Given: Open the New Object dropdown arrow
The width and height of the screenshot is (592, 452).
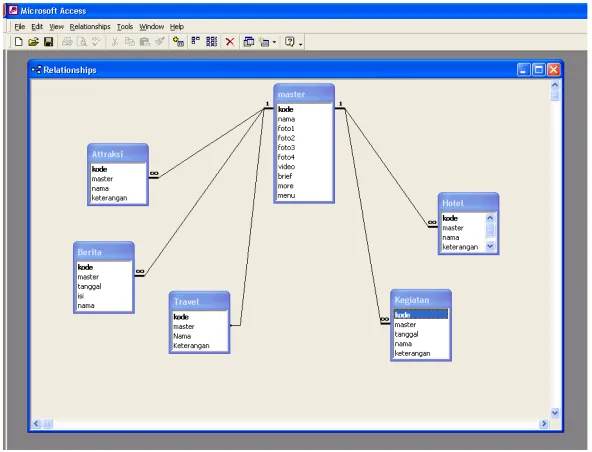Looking at the screenshot, I should click(274, 42).
